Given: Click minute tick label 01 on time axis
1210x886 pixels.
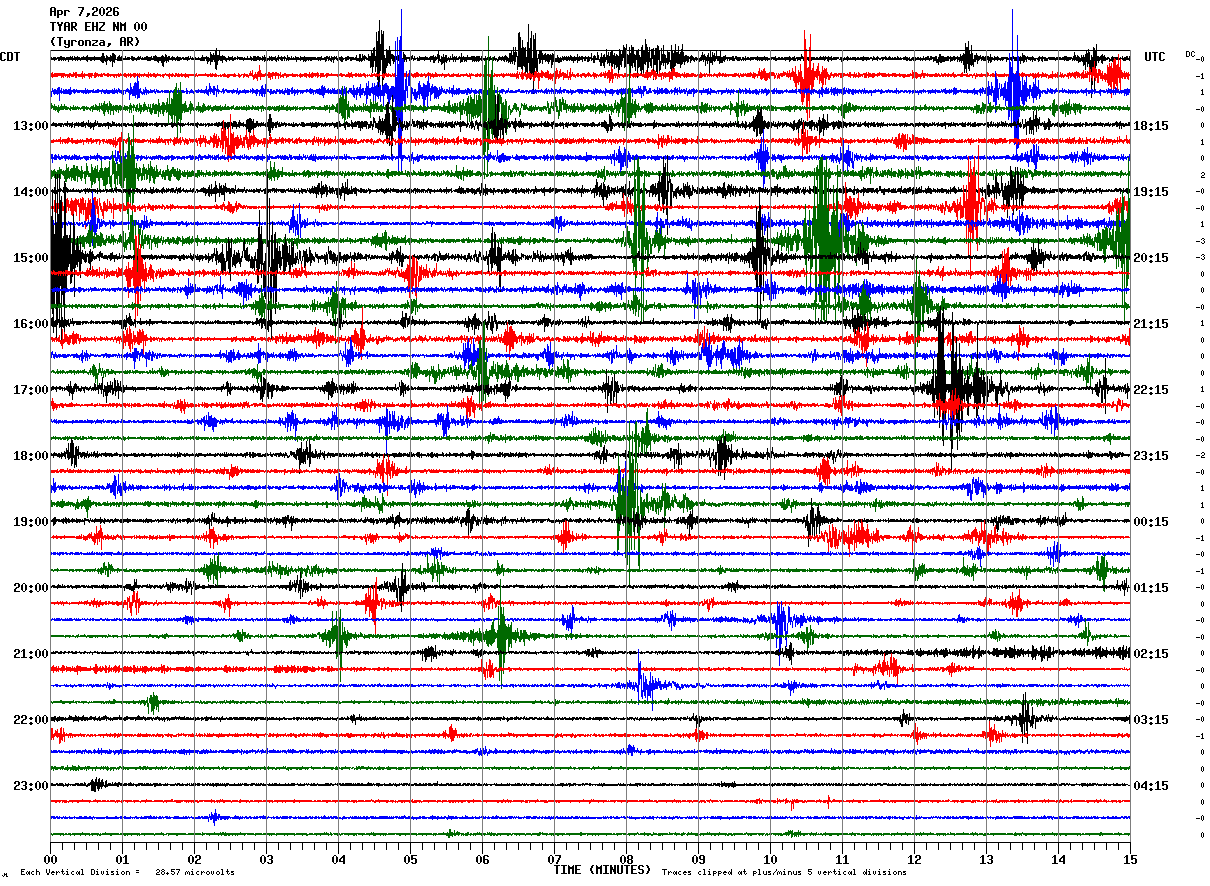Looking at the screenshot, I should (x=122, y=859).
